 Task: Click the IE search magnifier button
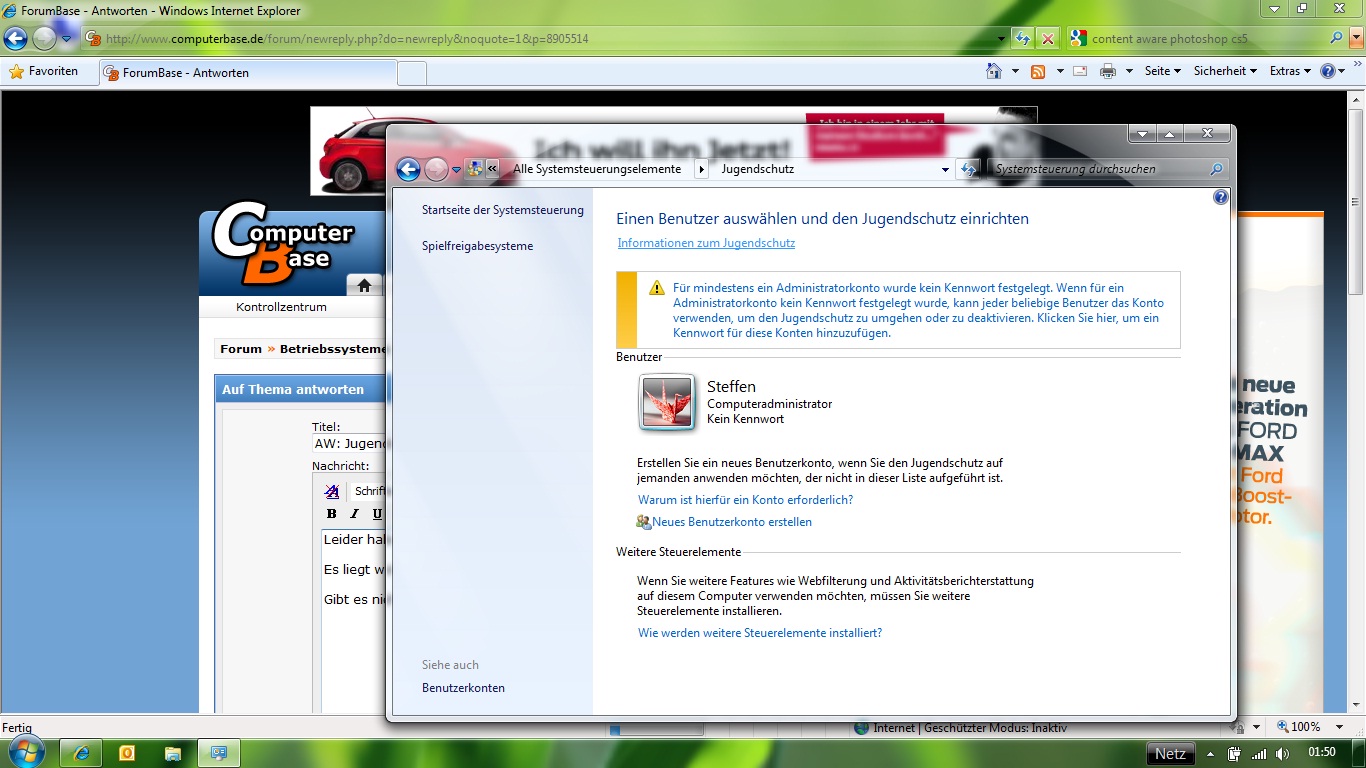pos(1337,39)
